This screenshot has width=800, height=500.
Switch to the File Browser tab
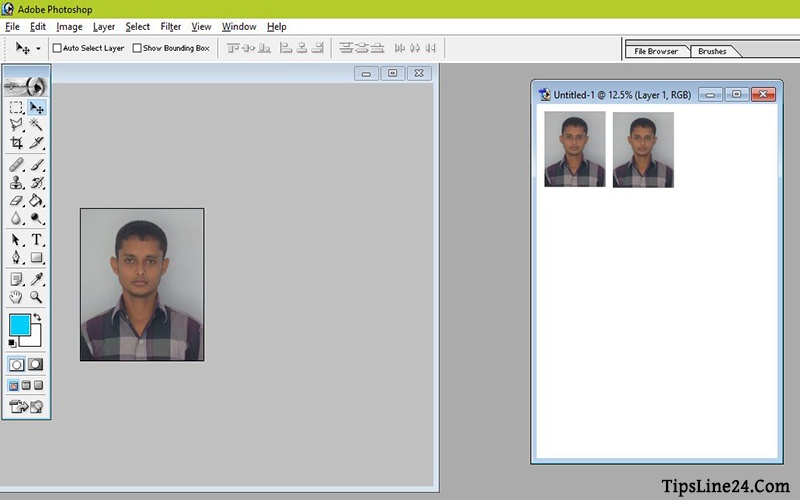click(656, 51)
